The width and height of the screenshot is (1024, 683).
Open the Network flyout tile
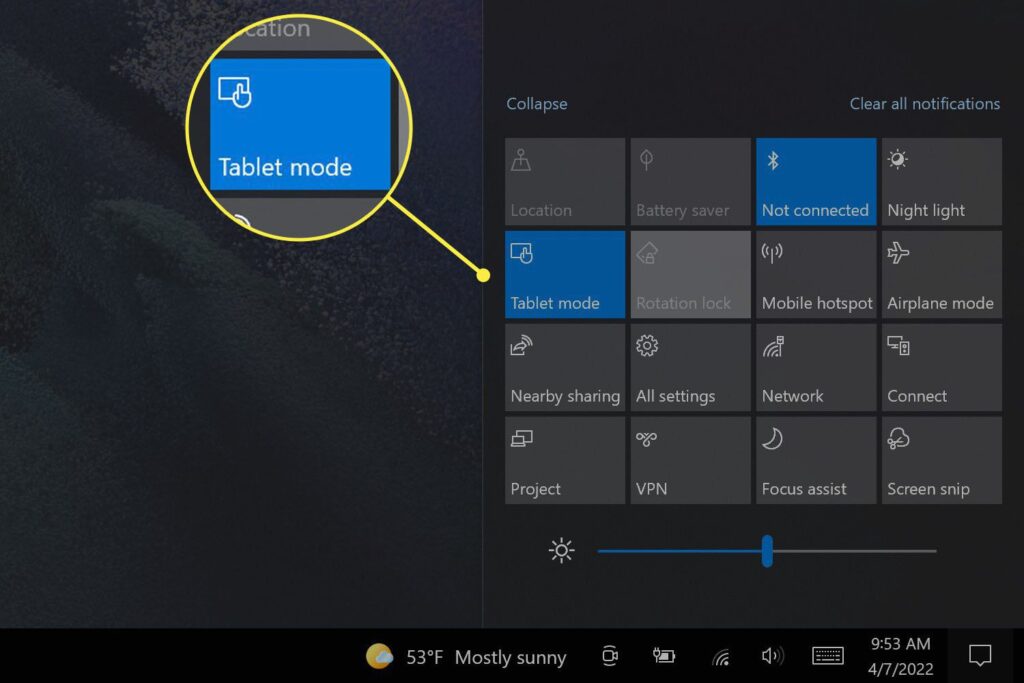[x=815, y=367]
